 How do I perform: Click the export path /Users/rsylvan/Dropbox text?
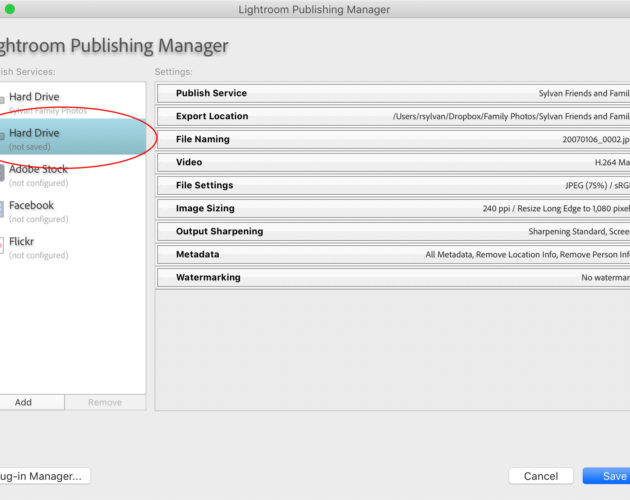(x=511, y=117)
